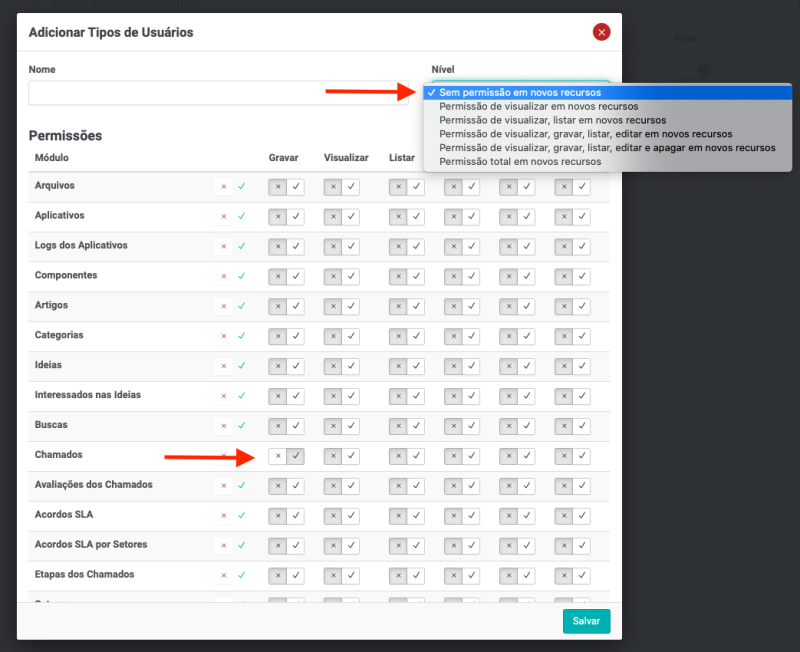Image resolution: width=800 pixels, height=652 pixels.
Task: Select 'Sem permissão em novos recursos' option
Action: click(x=520, y=92)
